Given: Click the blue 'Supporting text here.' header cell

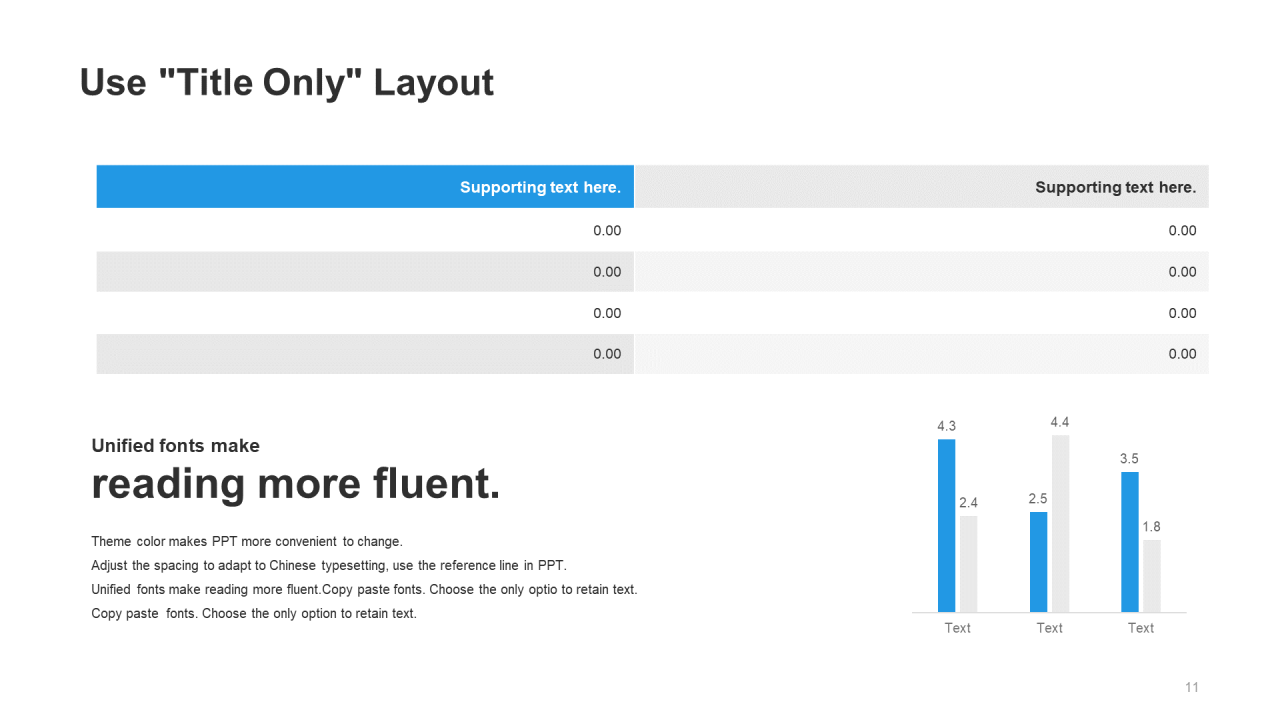Looking at the screenshot, I should 365,187.
